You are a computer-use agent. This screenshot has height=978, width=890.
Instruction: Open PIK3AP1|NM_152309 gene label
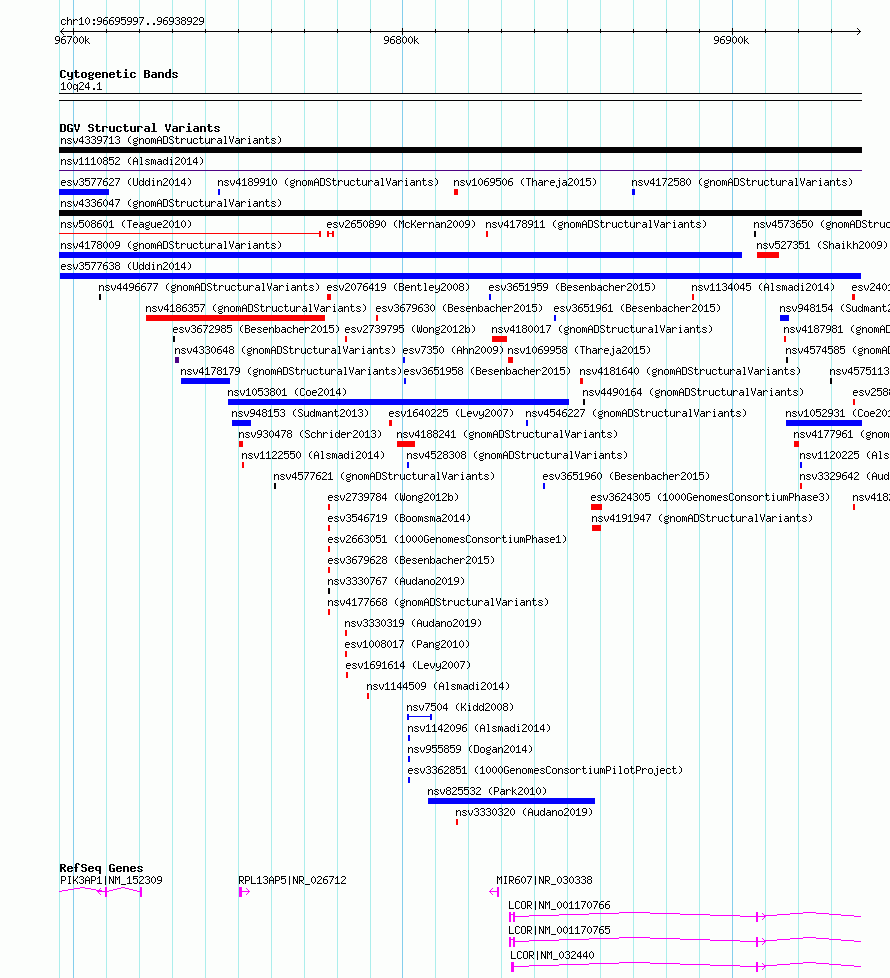pyautogui.click(x=111, y=881)
